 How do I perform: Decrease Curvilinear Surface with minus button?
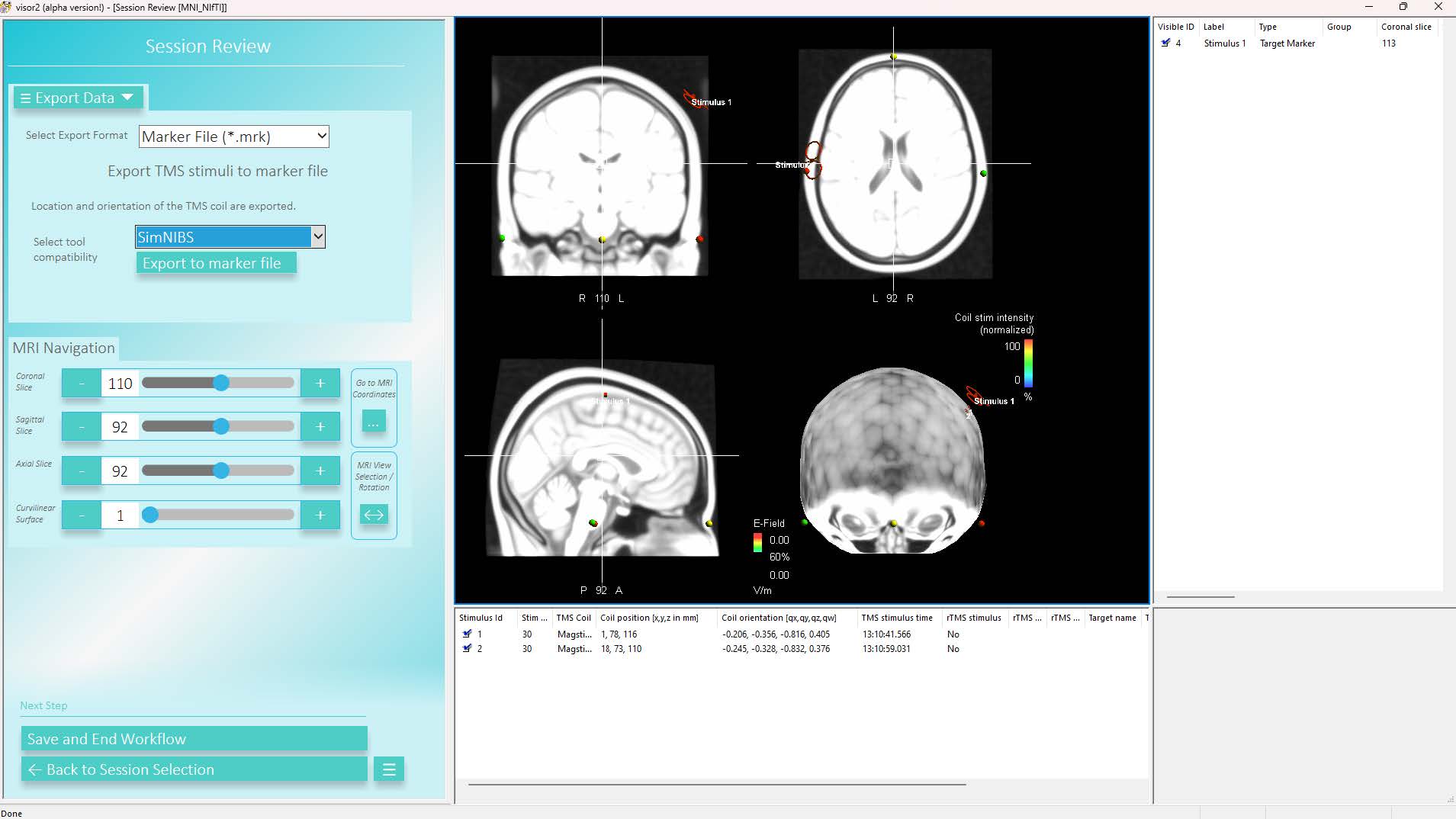coord(82,515)
